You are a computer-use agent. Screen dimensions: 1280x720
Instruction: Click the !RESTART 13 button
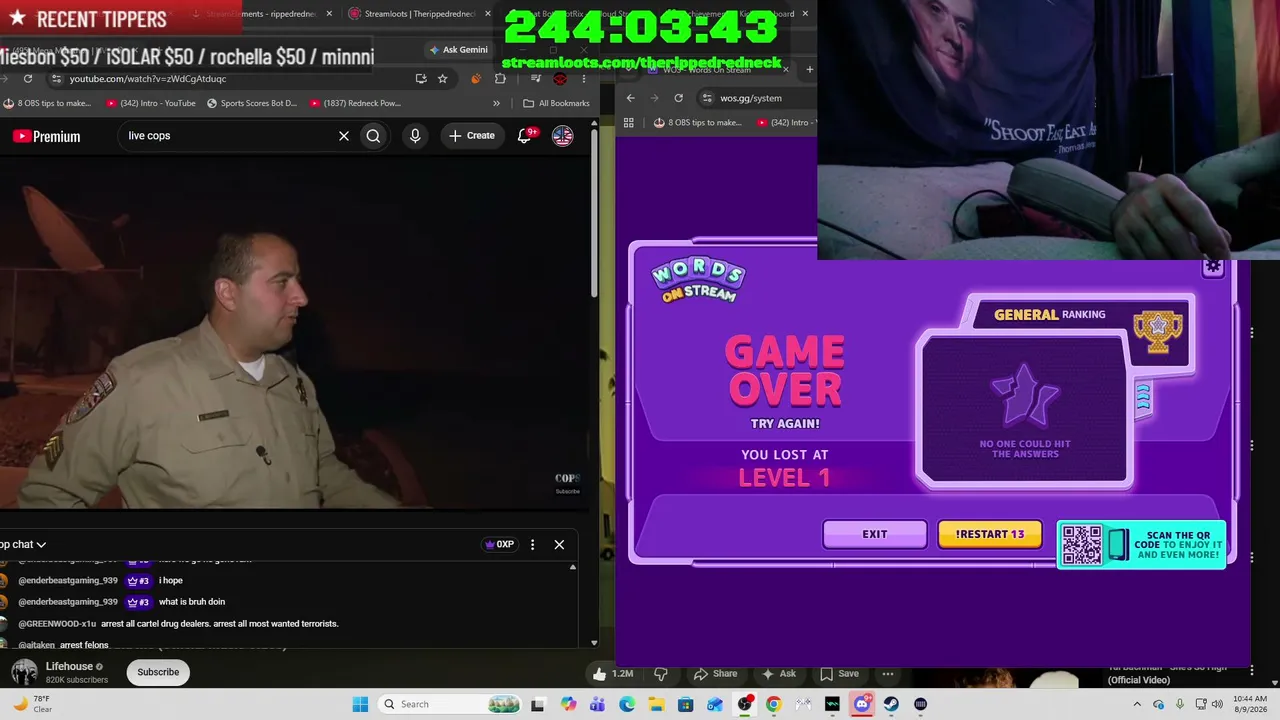(990, 534)
